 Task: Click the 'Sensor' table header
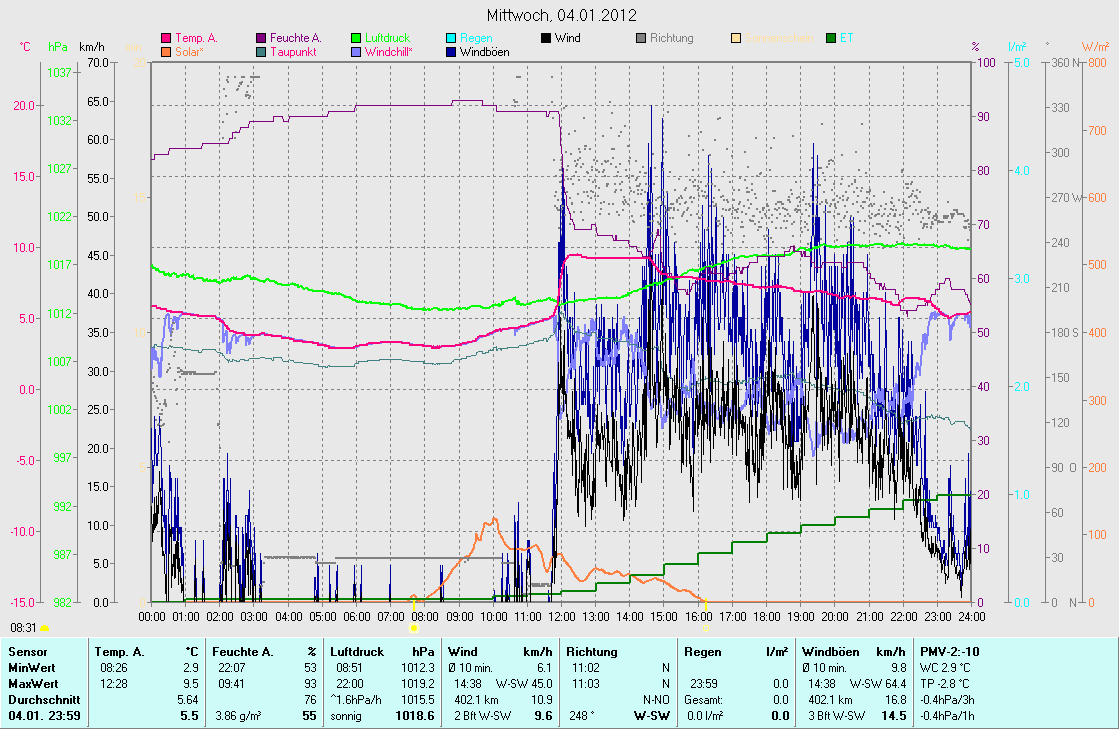click(28, 652)
